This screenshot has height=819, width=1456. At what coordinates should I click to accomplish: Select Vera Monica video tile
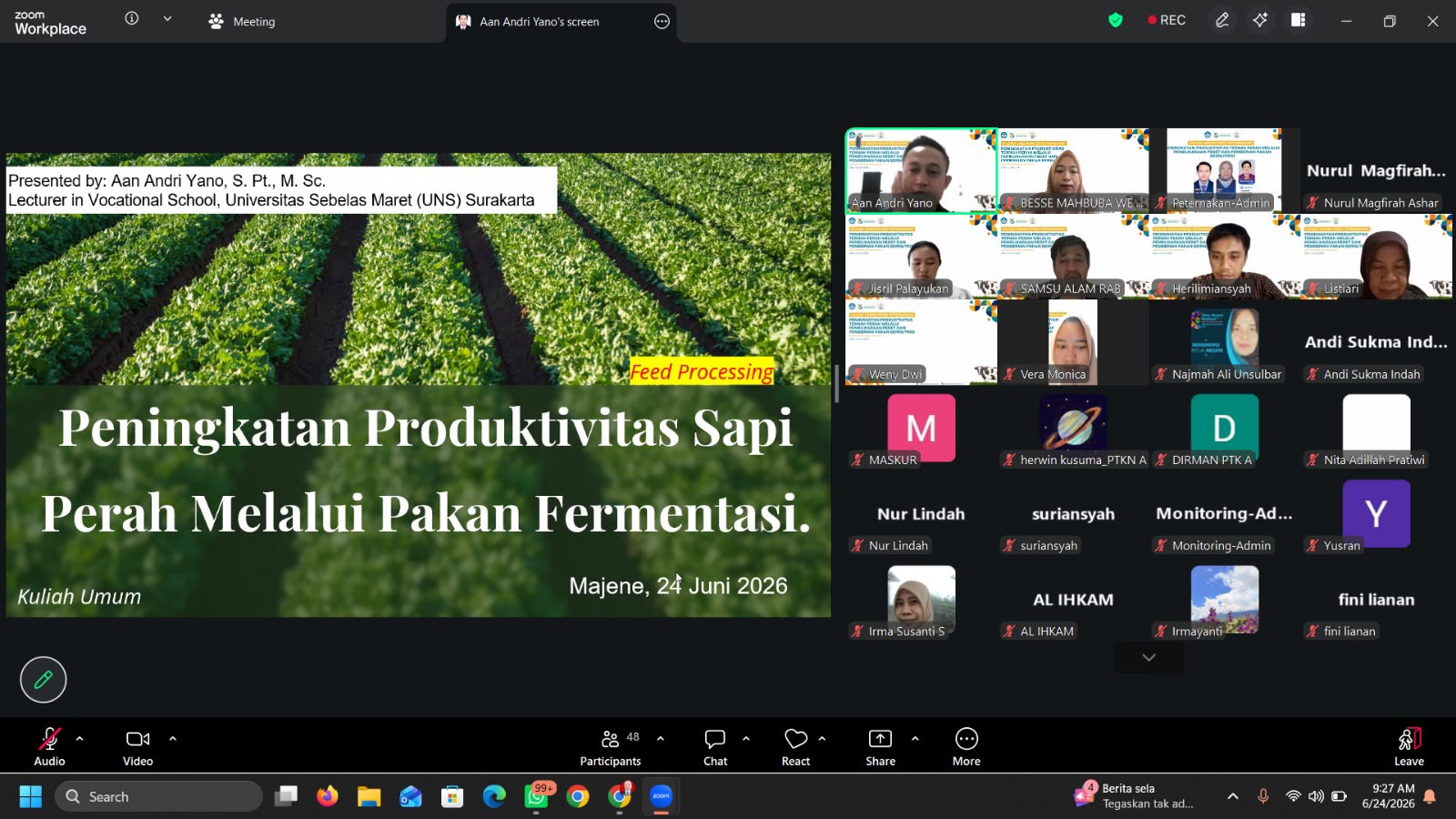coord(1073,341)
